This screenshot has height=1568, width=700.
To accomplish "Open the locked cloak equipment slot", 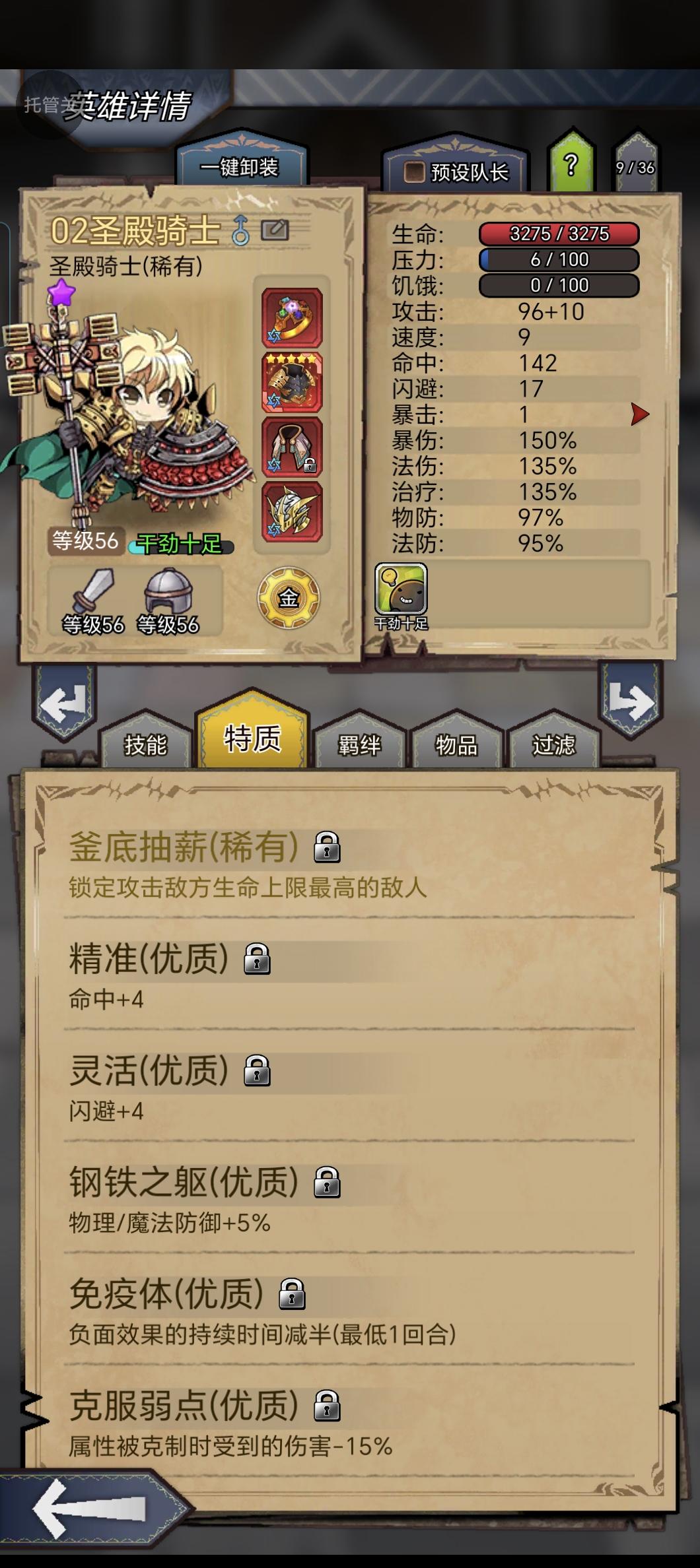I will coord(292,447).
